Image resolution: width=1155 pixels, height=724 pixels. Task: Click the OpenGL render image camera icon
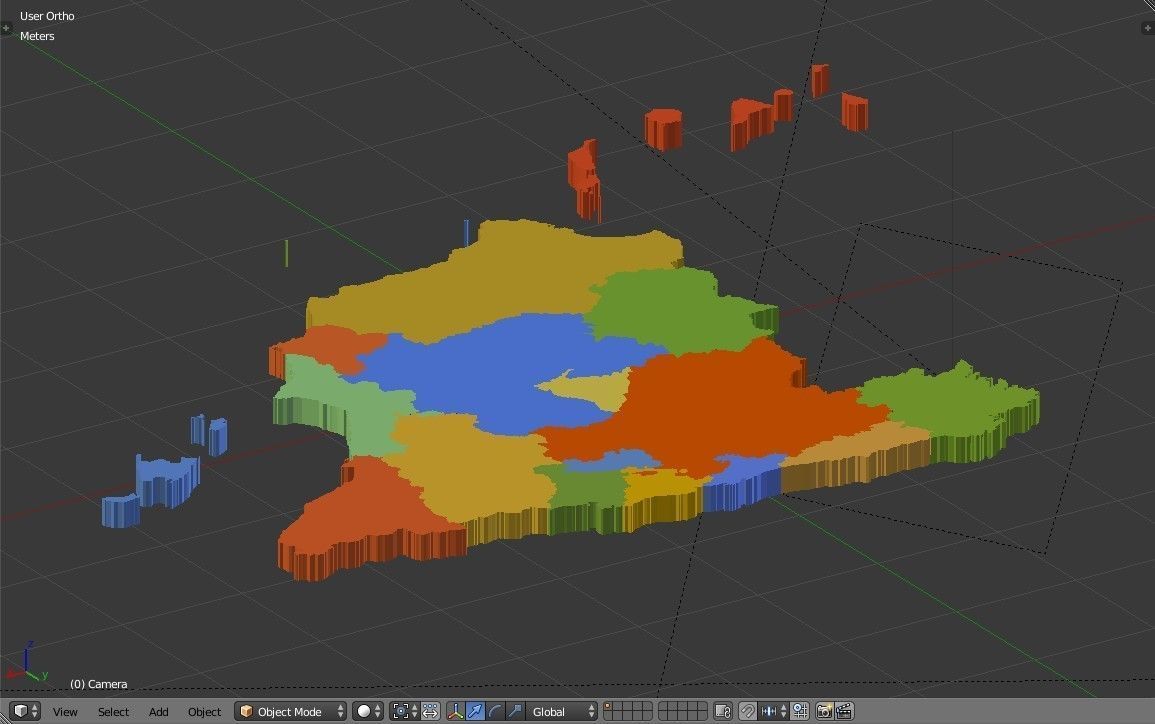[x=824, y=711]
